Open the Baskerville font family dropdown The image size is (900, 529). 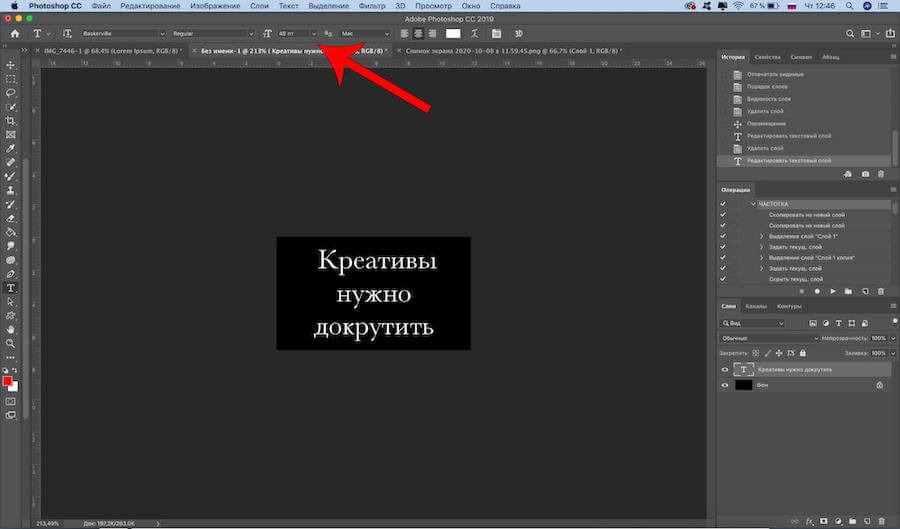pyautogui.click(x=161, y=33)
